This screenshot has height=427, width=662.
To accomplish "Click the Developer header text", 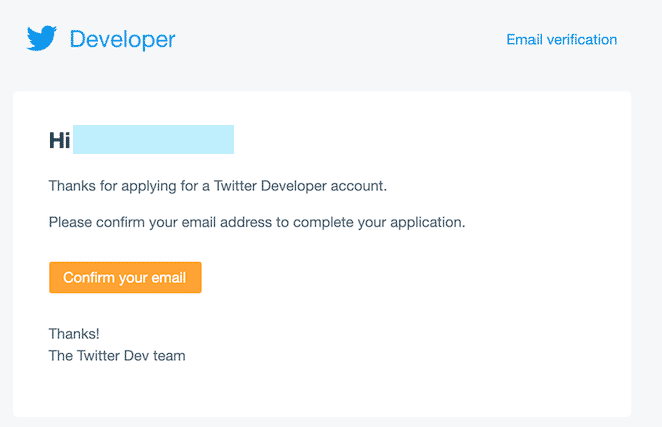I will coord(122,40).
